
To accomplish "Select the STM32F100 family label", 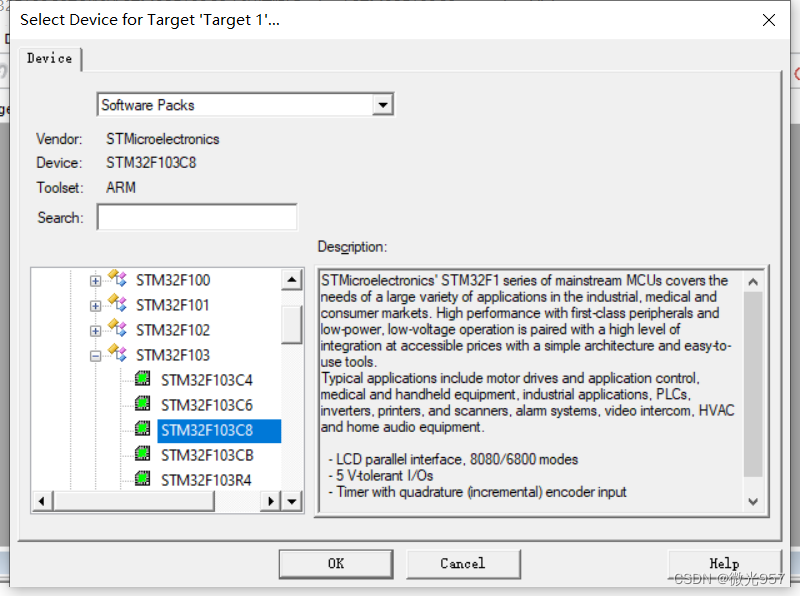I will [x=173, y=280].
